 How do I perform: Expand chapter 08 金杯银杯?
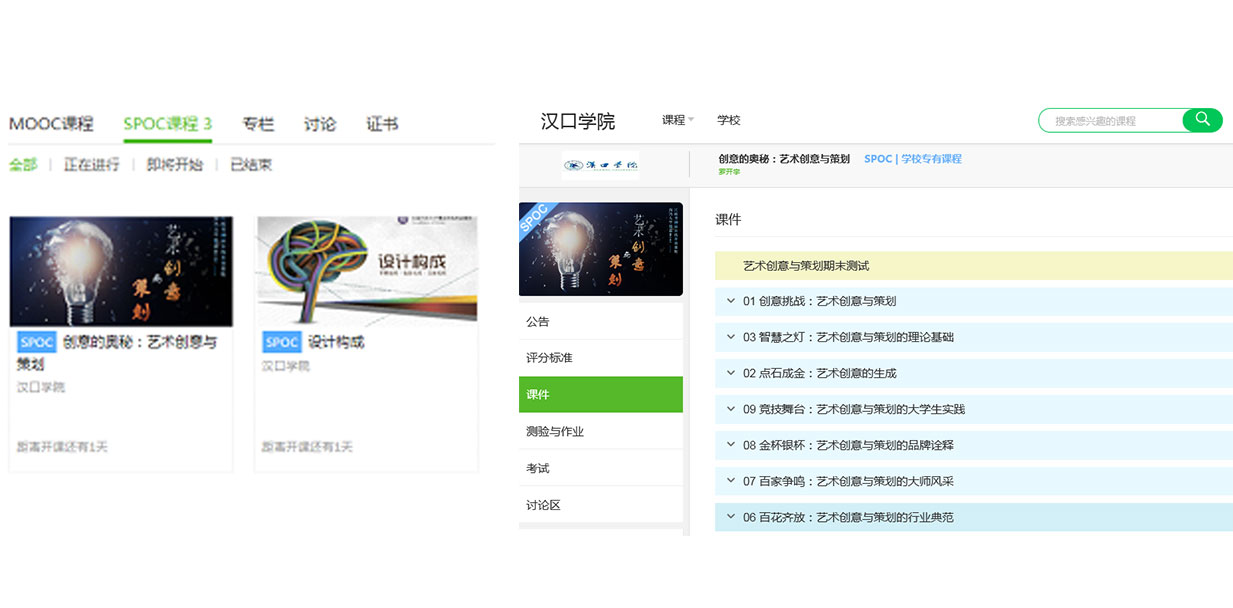973,445
